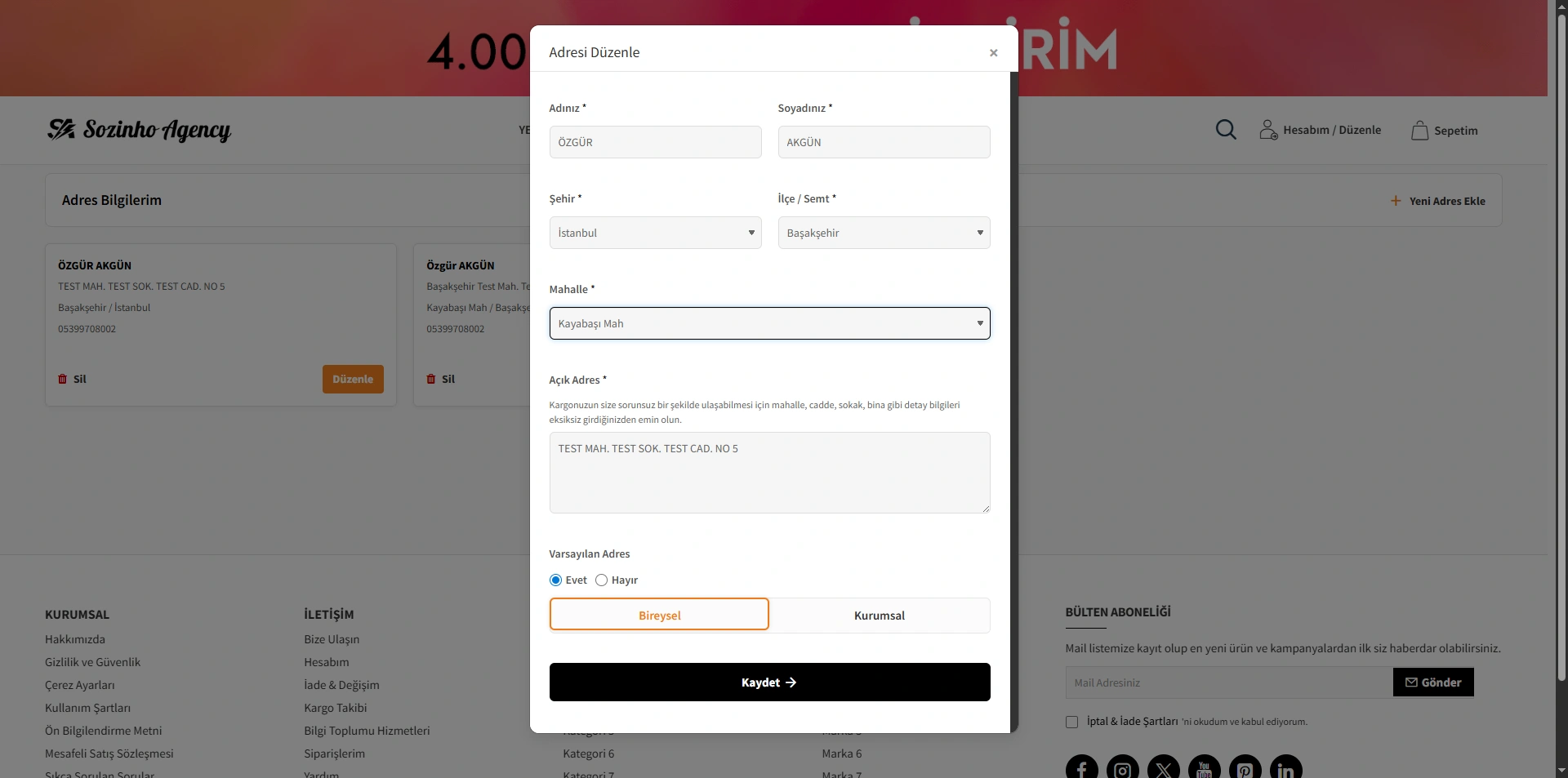
Task: Switch to the Kurumsal tab
Action: coord(880,616)
